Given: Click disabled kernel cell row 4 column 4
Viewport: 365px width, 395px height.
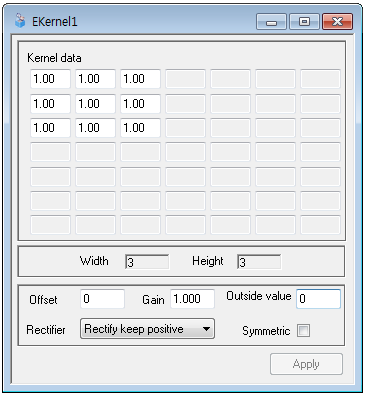Looking at the screenshot, I should 185,152.
